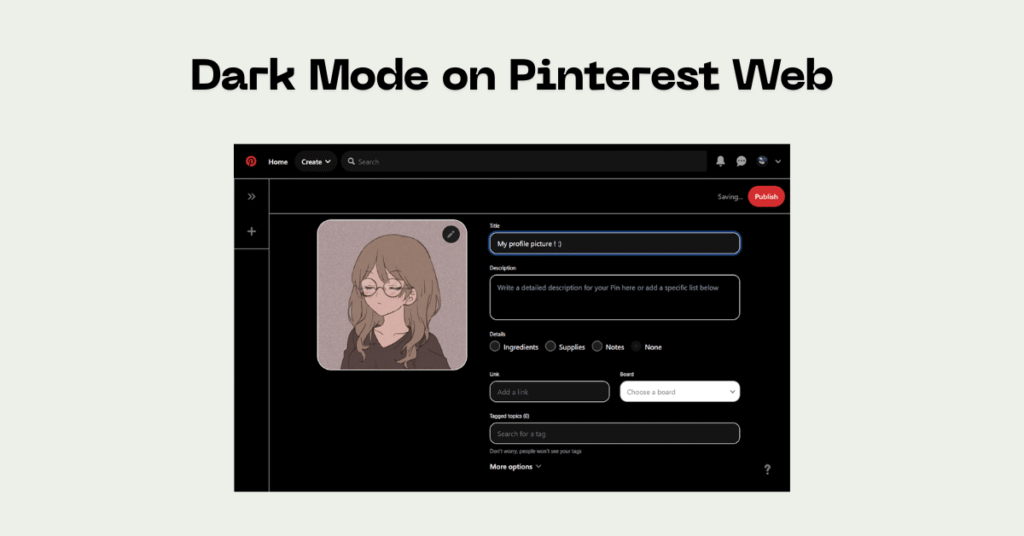Click the "Tagged topics (0)" label

pyautogui.click(x=509, y=416)
